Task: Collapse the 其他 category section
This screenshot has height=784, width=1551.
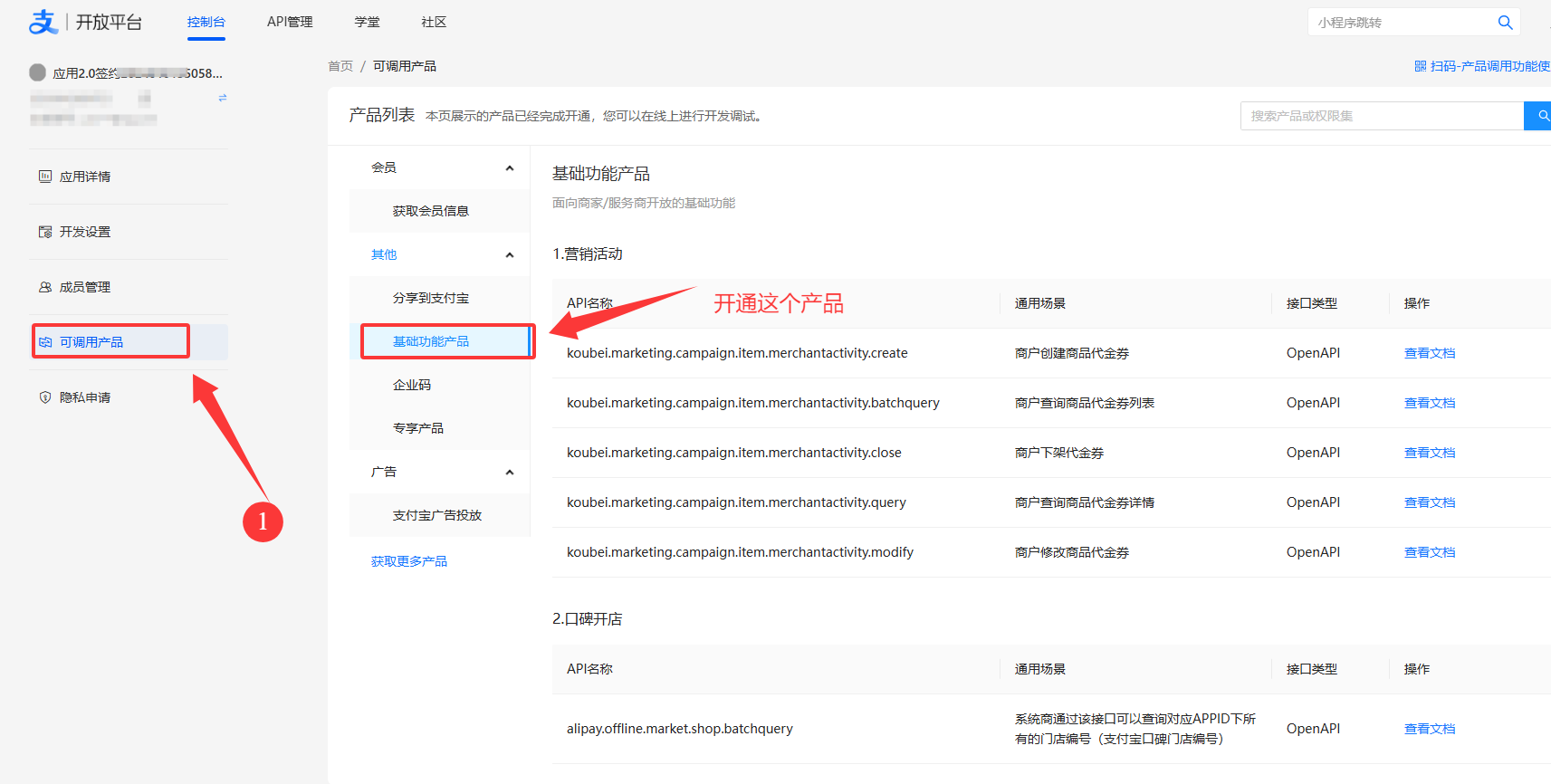Action: (x=510, y=254)
